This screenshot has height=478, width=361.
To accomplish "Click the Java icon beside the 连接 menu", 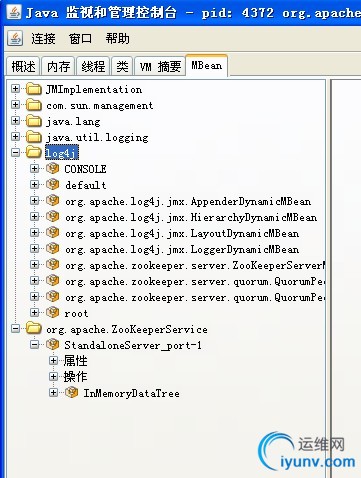I will (x=15, y=38).
